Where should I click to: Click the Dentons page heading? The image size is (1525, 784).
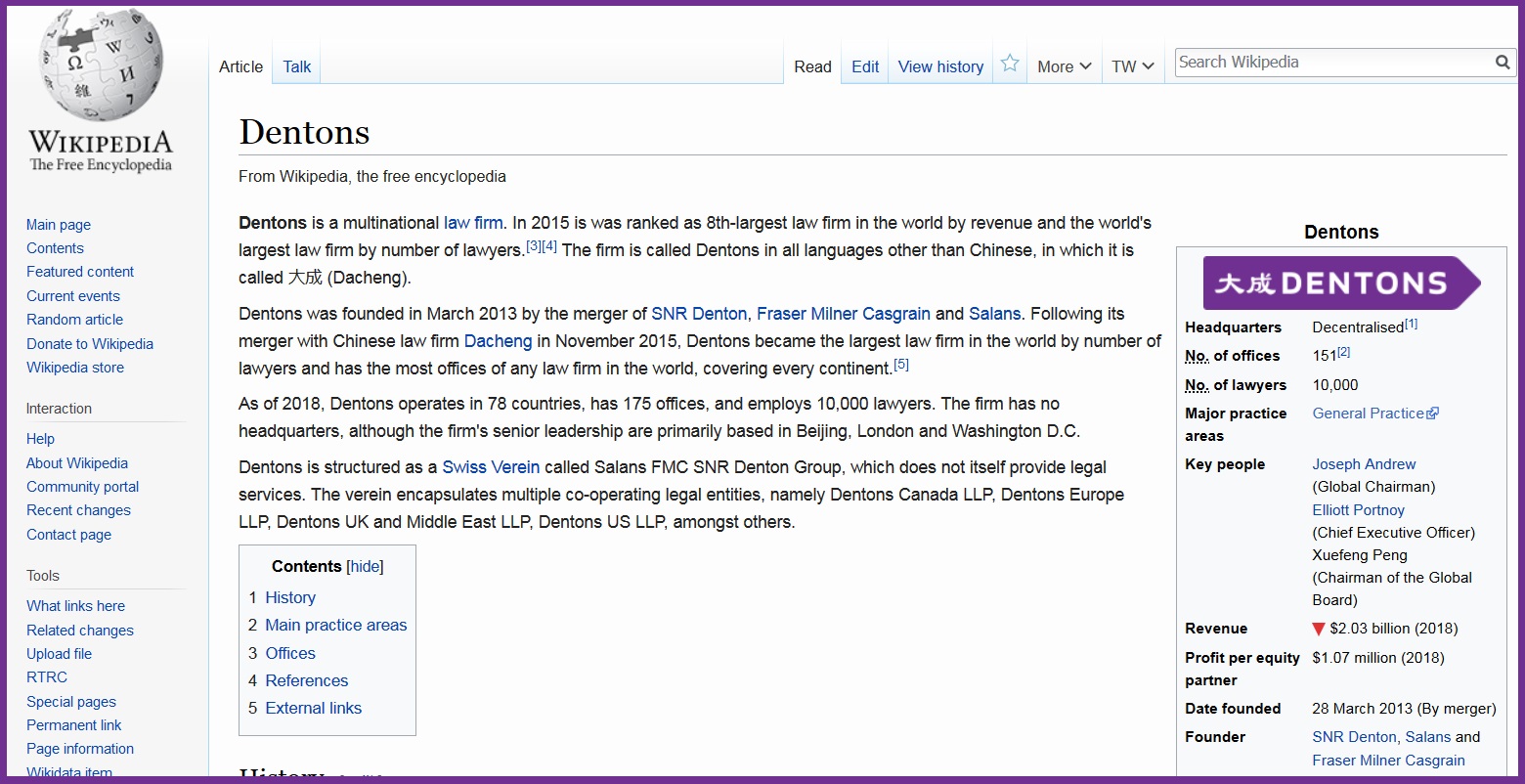304,132
